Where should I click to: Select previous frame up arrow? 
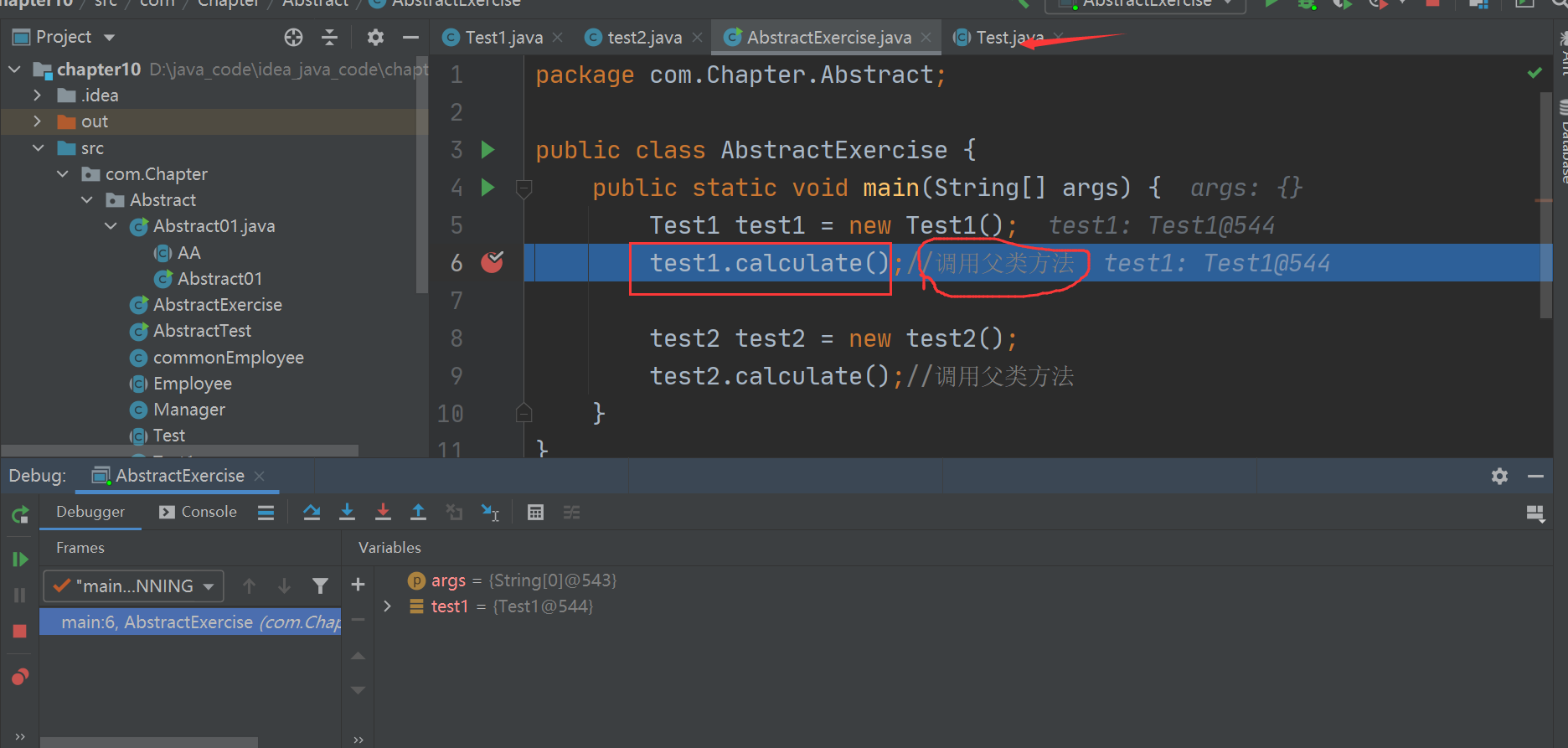[249, 586]
